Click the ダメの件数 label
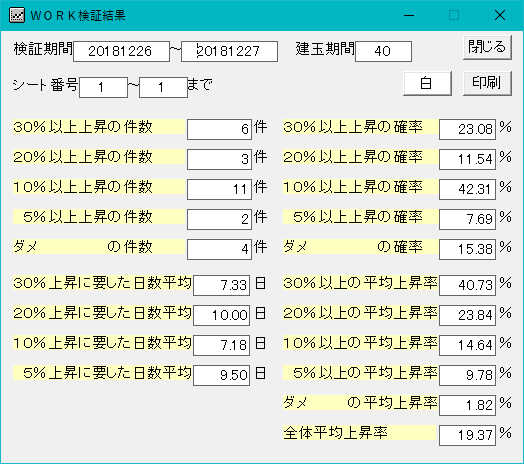This screenshot has height=464, width=524. (x=99, y=247)
